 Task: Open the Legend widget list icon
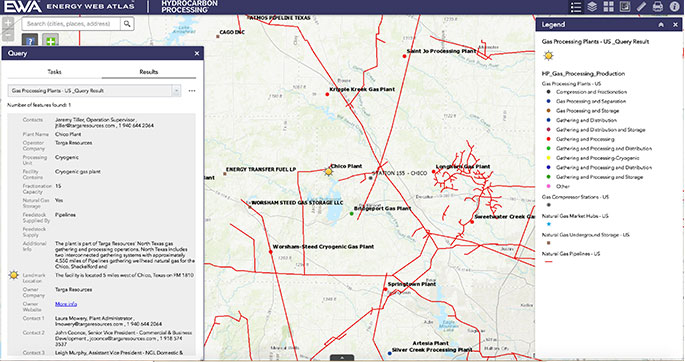(576, 7)
